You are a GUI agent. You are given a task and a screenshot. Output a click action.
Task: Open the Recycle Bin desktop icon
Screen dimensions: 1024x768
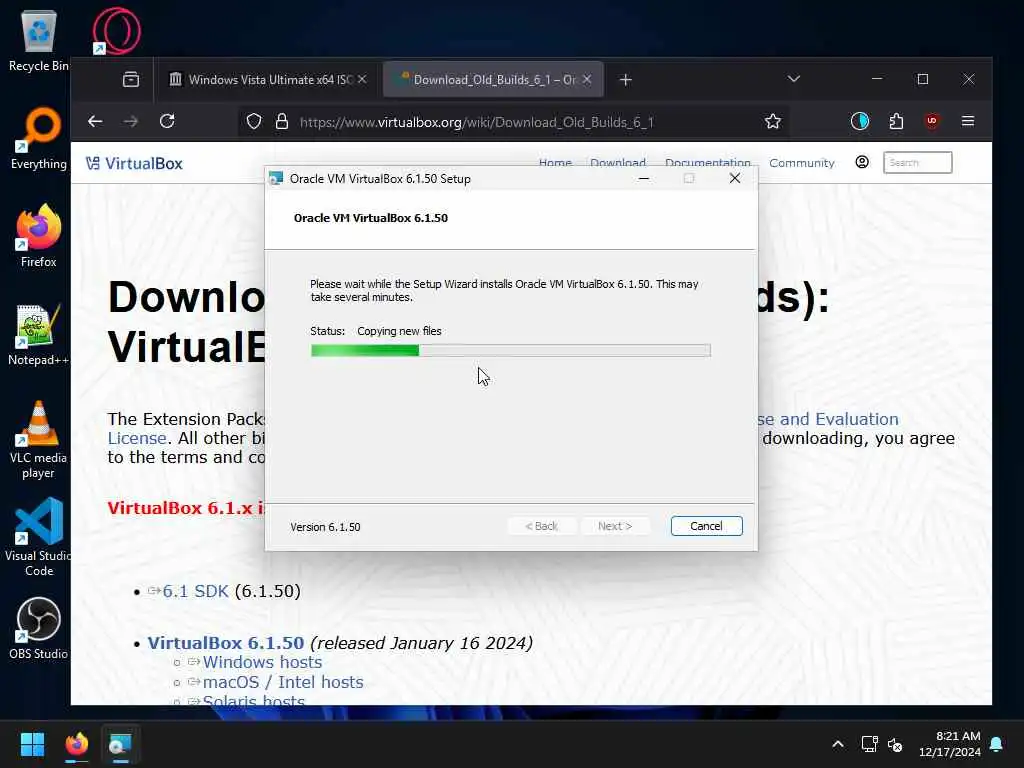(x=39, y=40)
